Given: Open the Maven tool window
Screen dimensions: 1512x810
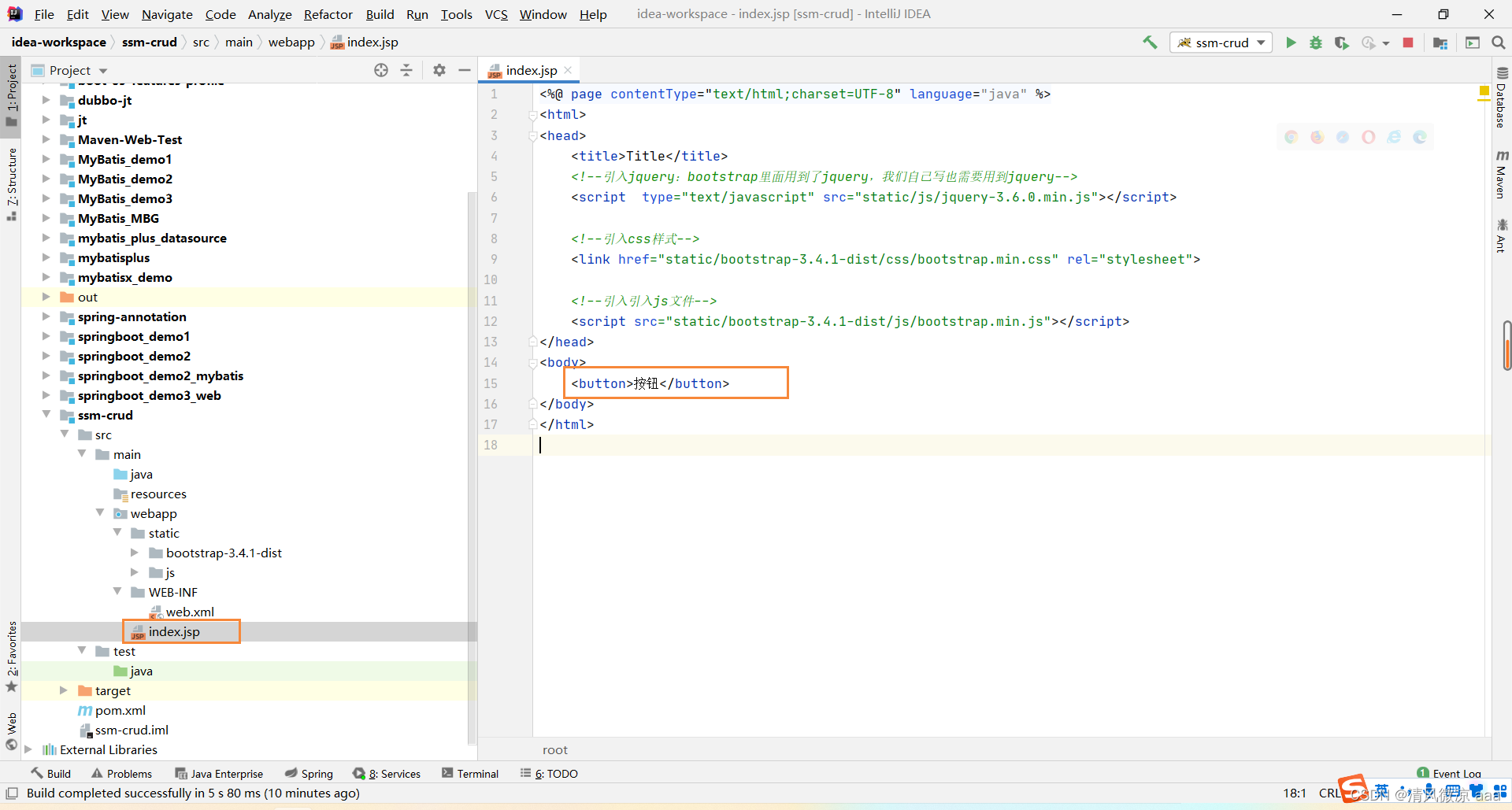Looking at the screenshot, I should pyautogui.click(x=1502, y=174).
